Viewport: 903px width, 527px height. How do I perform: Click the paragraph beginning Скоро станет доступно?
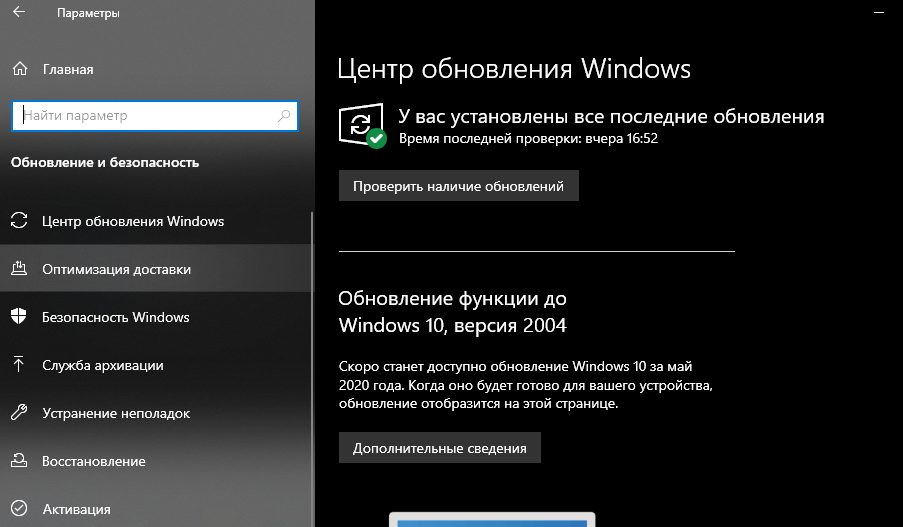525,385
